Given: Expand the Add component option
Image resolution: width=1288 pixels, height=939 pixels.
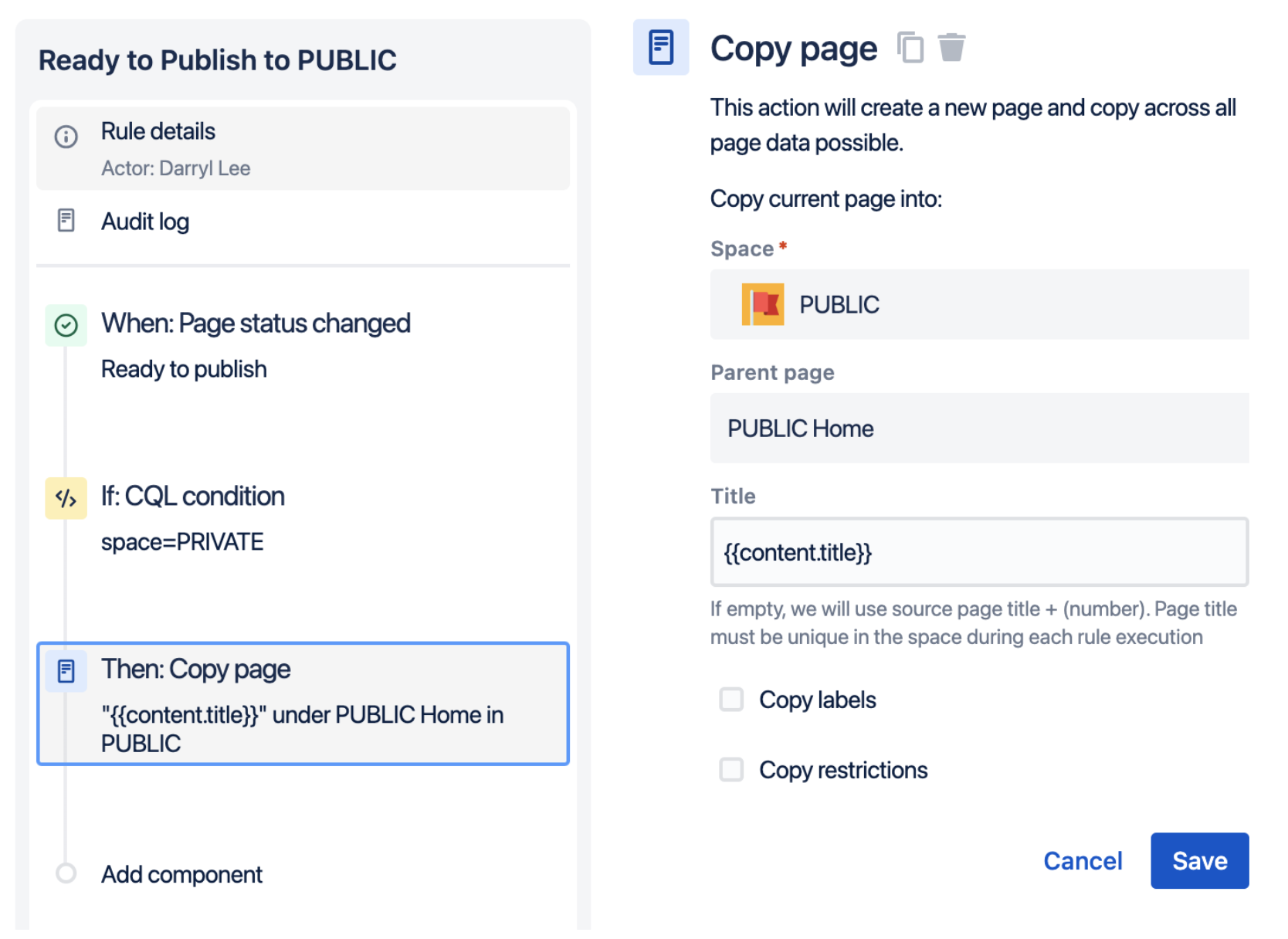Looking at the screenshot, I should 181,873.
